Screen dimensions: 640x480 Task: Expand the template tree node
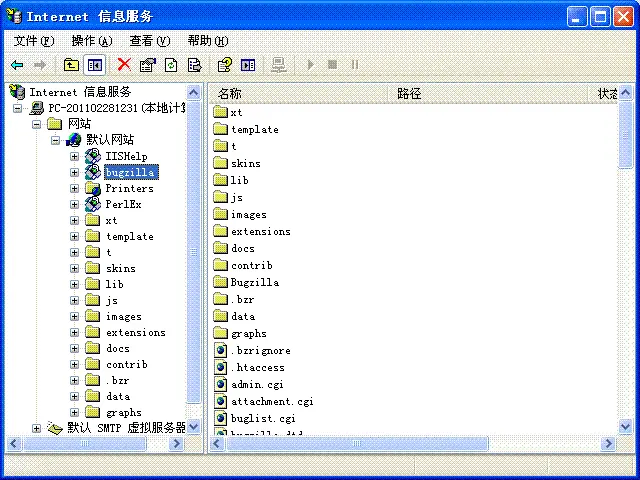click(74, 236)
